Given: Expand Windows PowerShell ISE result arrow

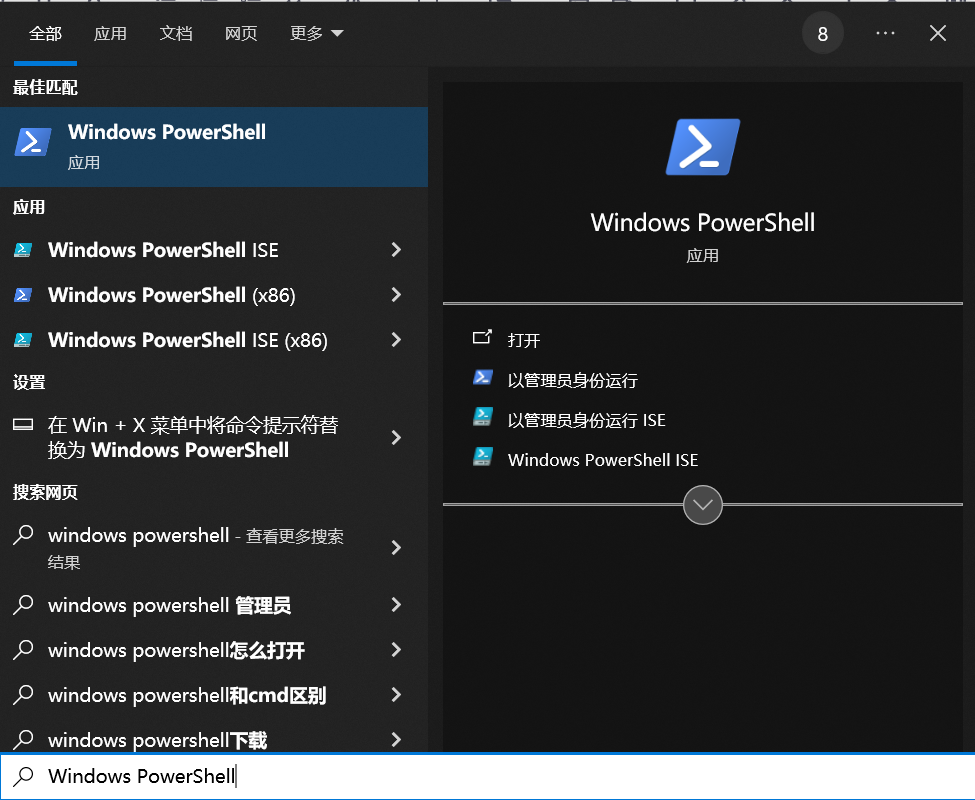Looking at the screenshot, I should point(396,250).
